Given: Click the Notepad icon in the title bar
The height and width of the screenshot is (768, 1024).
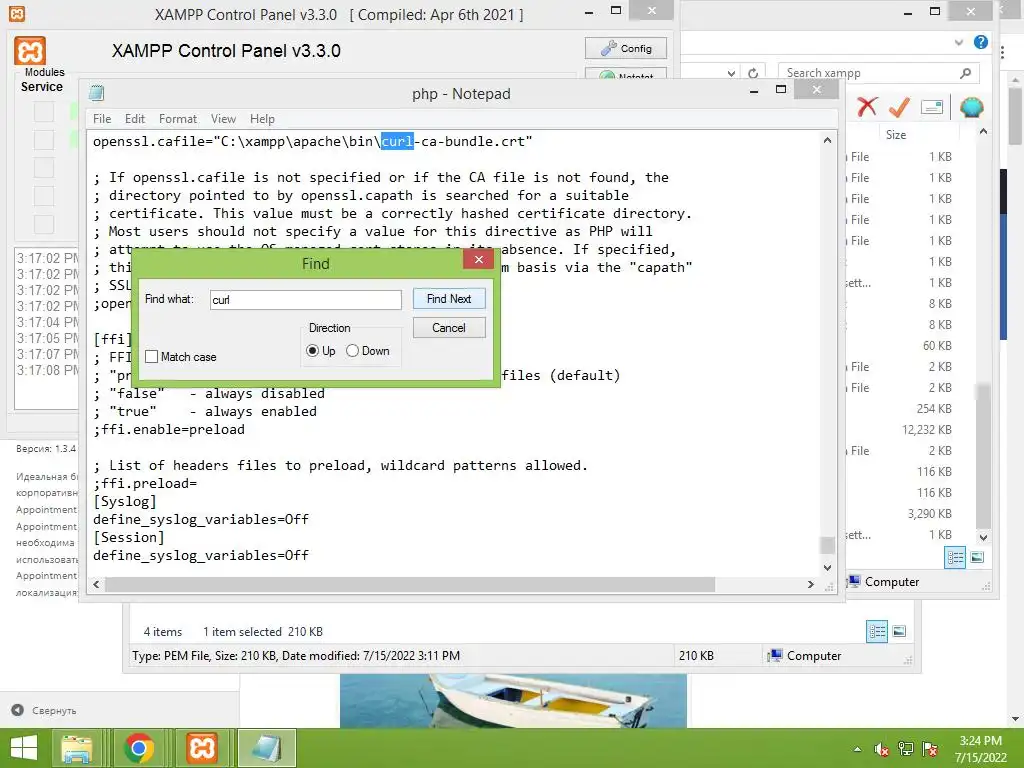Looking at the screenshot, I should [x=97, y=93].
